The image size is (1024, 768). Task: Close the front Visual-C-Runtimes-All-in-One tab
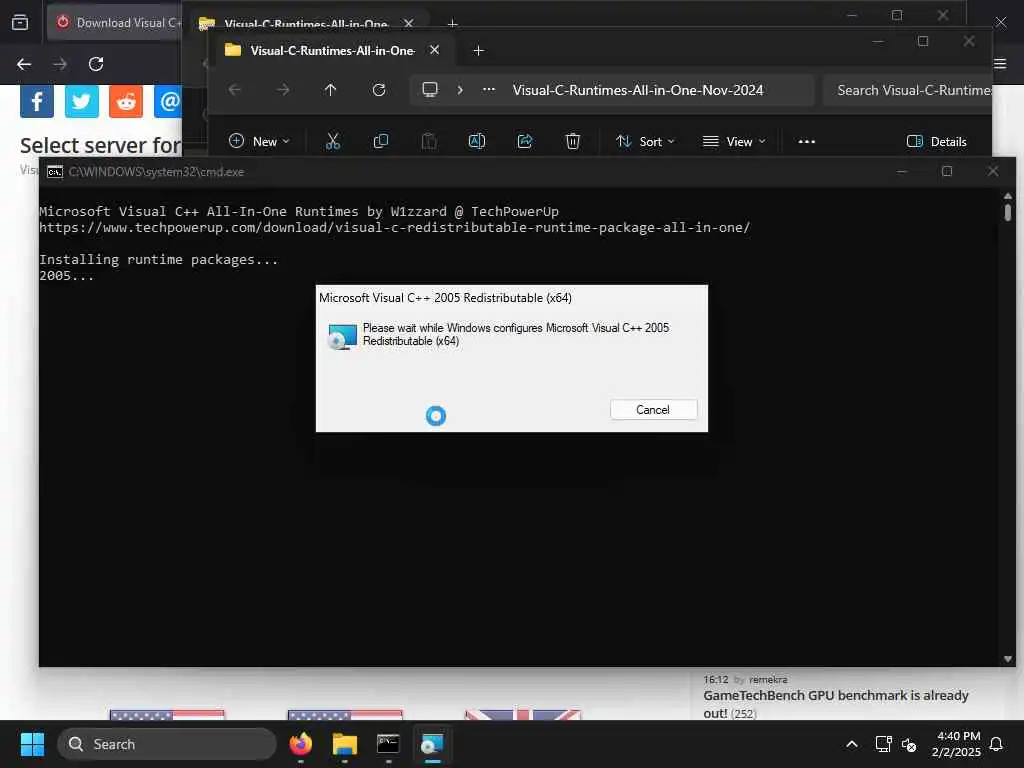coord(434,50)
